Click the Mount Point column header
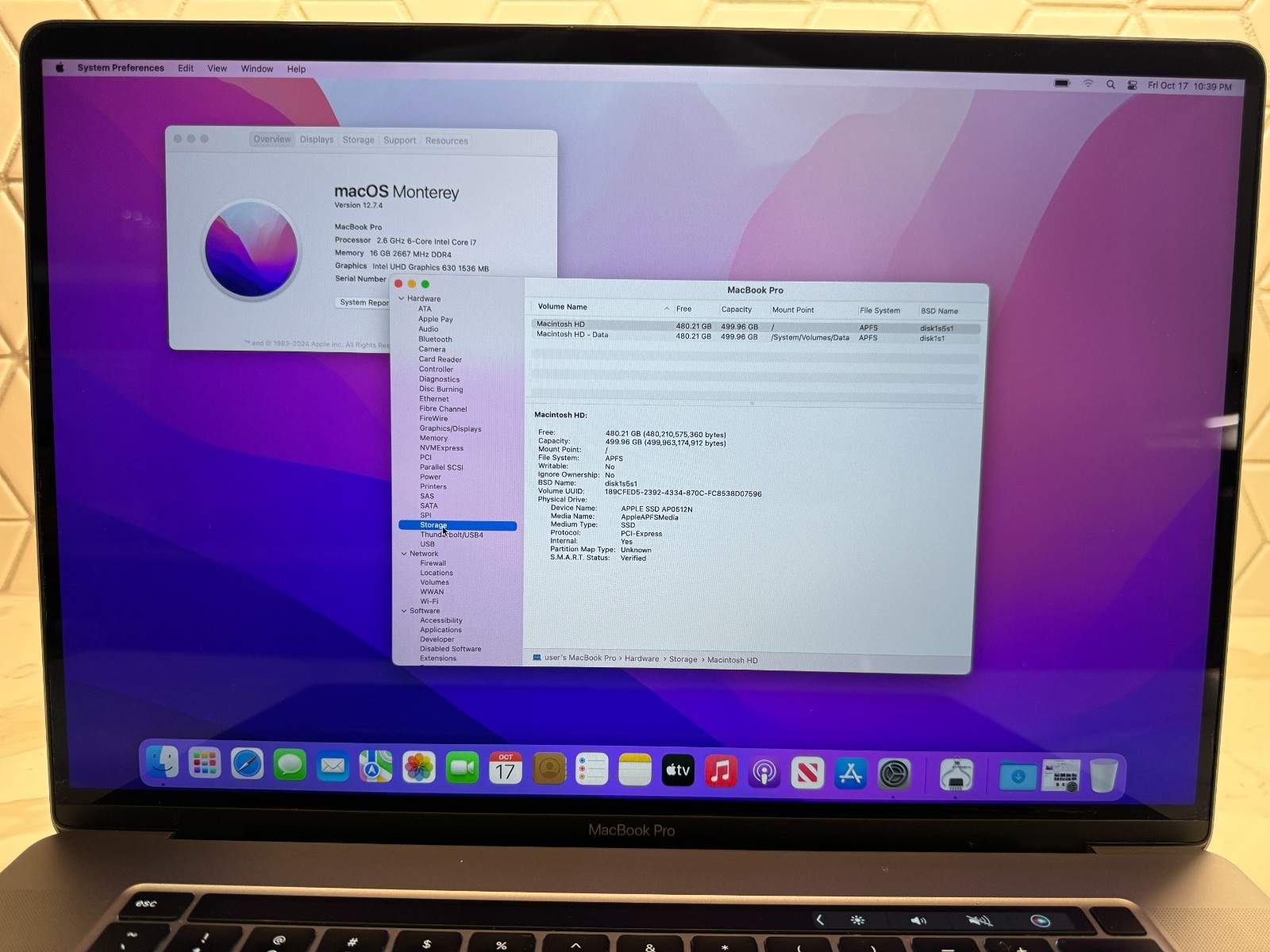The height and width of the screenshot is (952, 1270). 793,310
